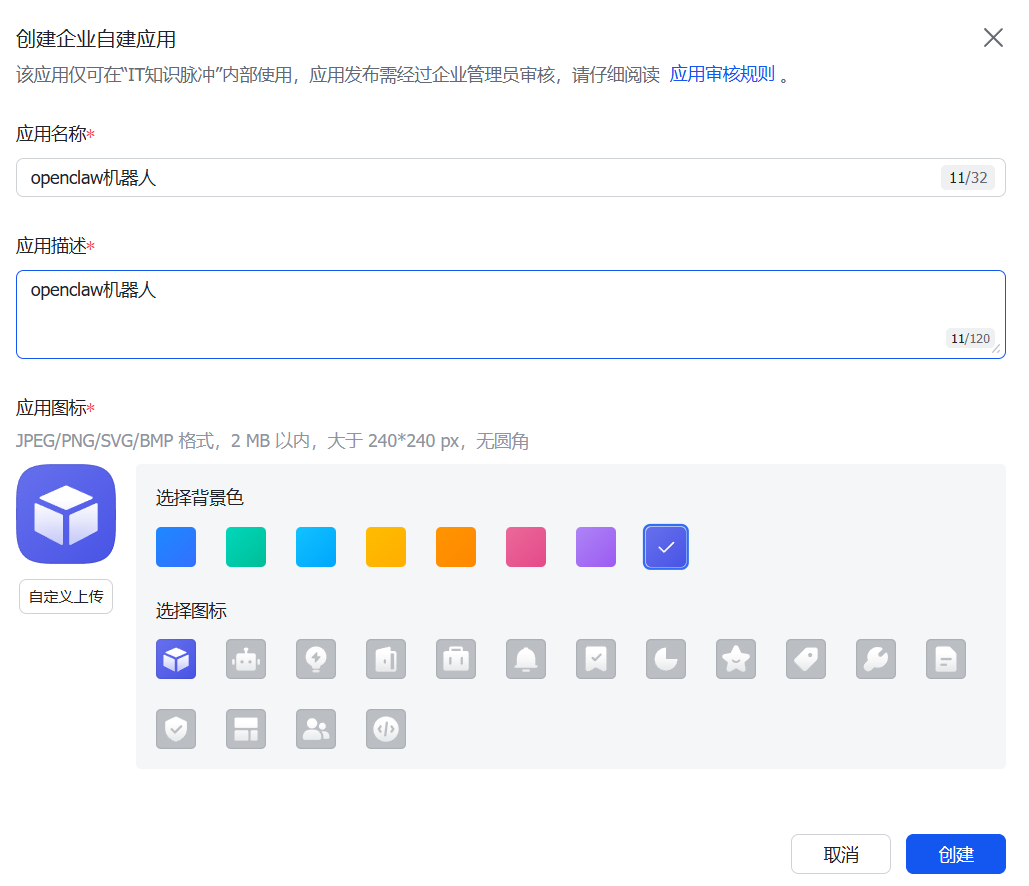Image resolution: width=1029 pixels, height=886 pixels.
Task: Select the pie chart icon
Action: (x=665, y=659)
